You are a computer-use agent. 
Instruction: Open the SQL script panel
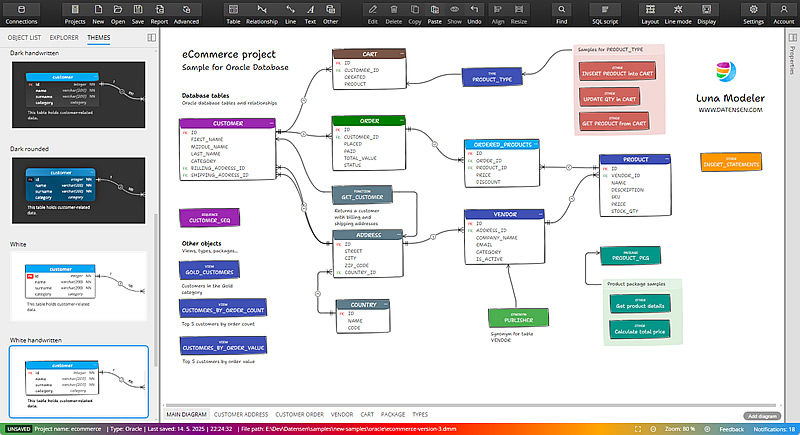click(x=605, y=14)
